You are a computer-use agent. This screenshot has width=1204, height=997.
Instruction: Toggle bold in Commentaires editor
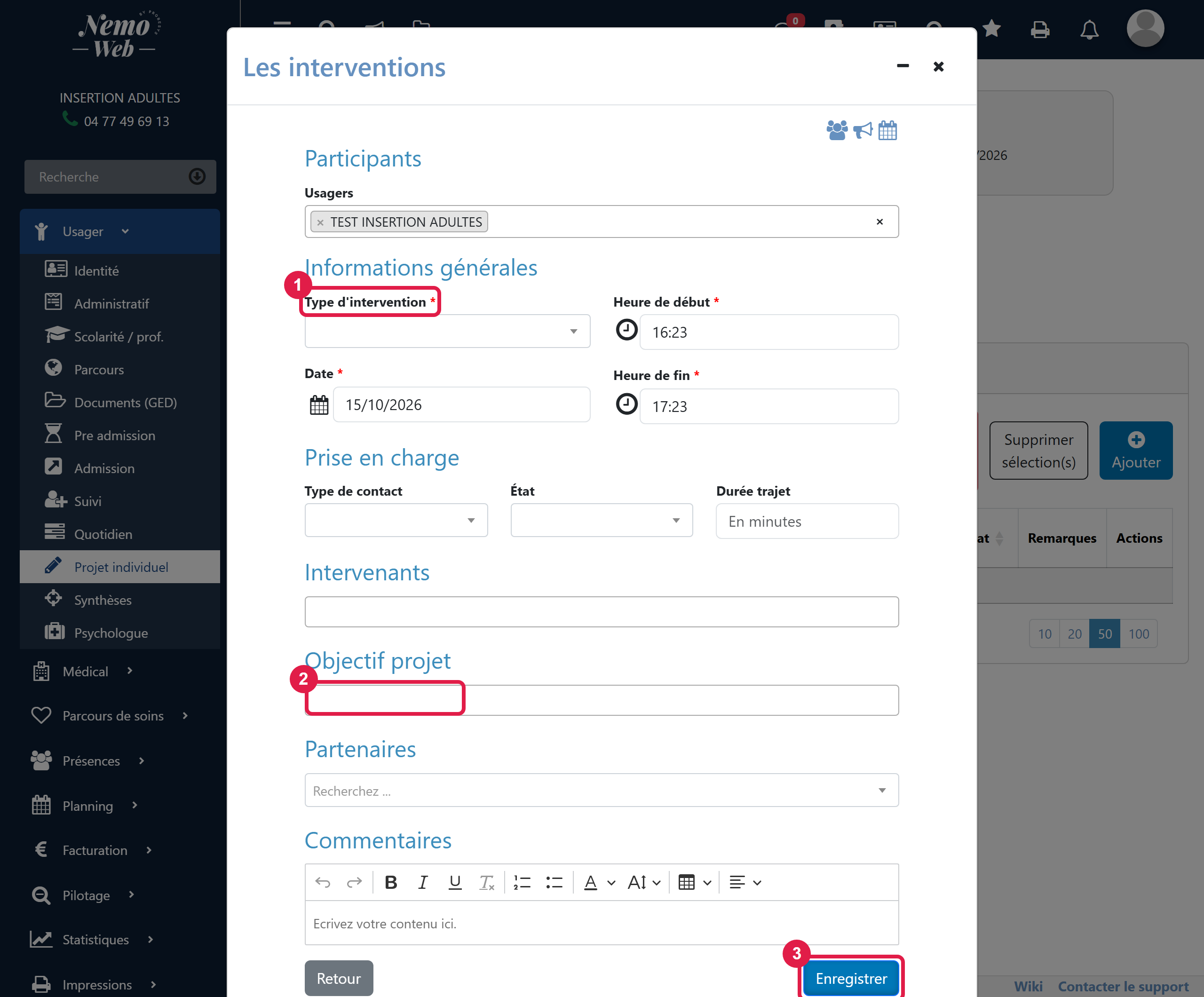pyautogui.click(x=391, y=882)
